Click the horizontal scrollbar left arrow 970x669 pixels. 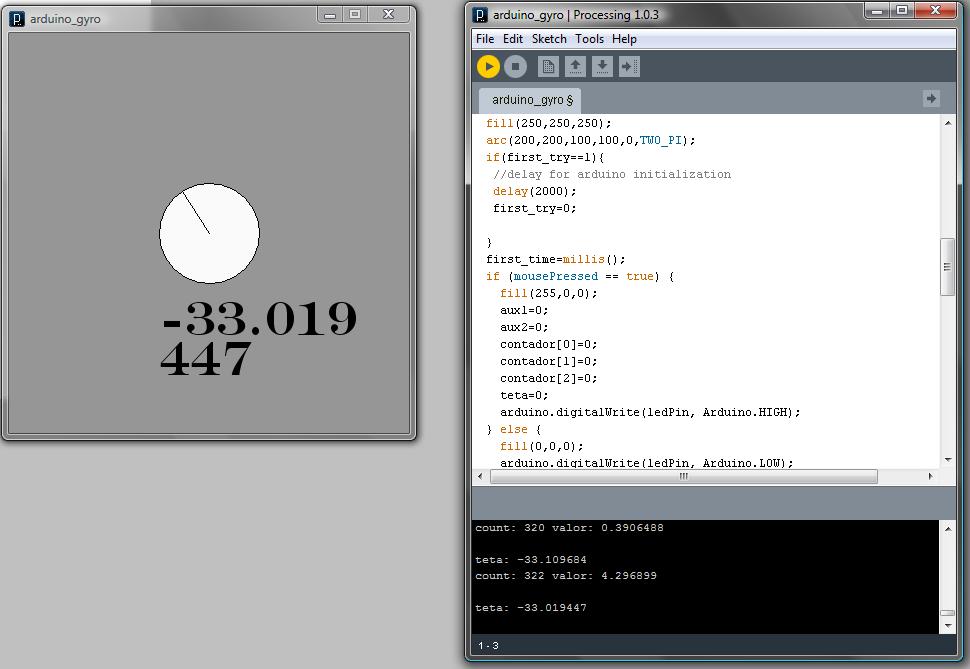point(481,476)
